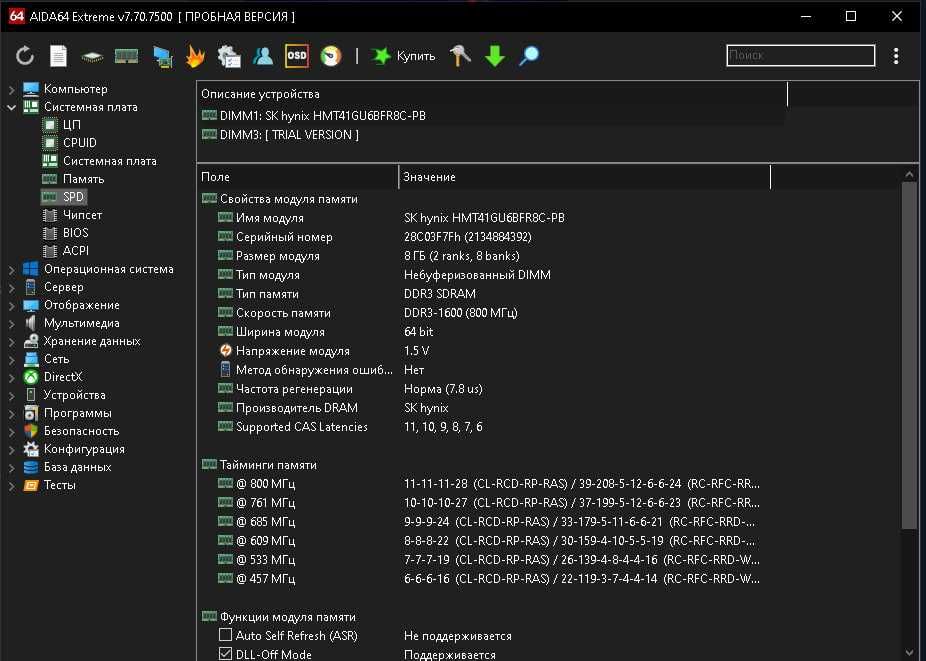Open the report wizard icon with gears
Screen dimensions: 926x661
coord(229,57)
